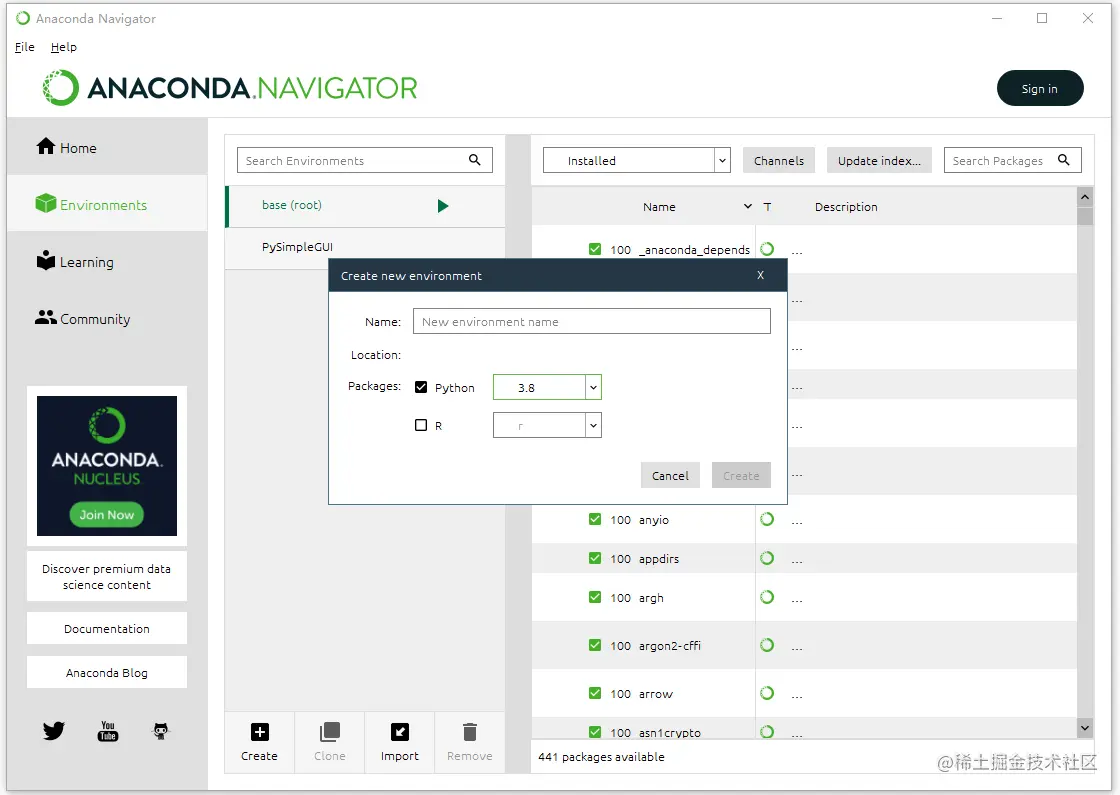Click the Clone environment icon
Screen dimensions: 1120x795
click(x=329, y=732)
